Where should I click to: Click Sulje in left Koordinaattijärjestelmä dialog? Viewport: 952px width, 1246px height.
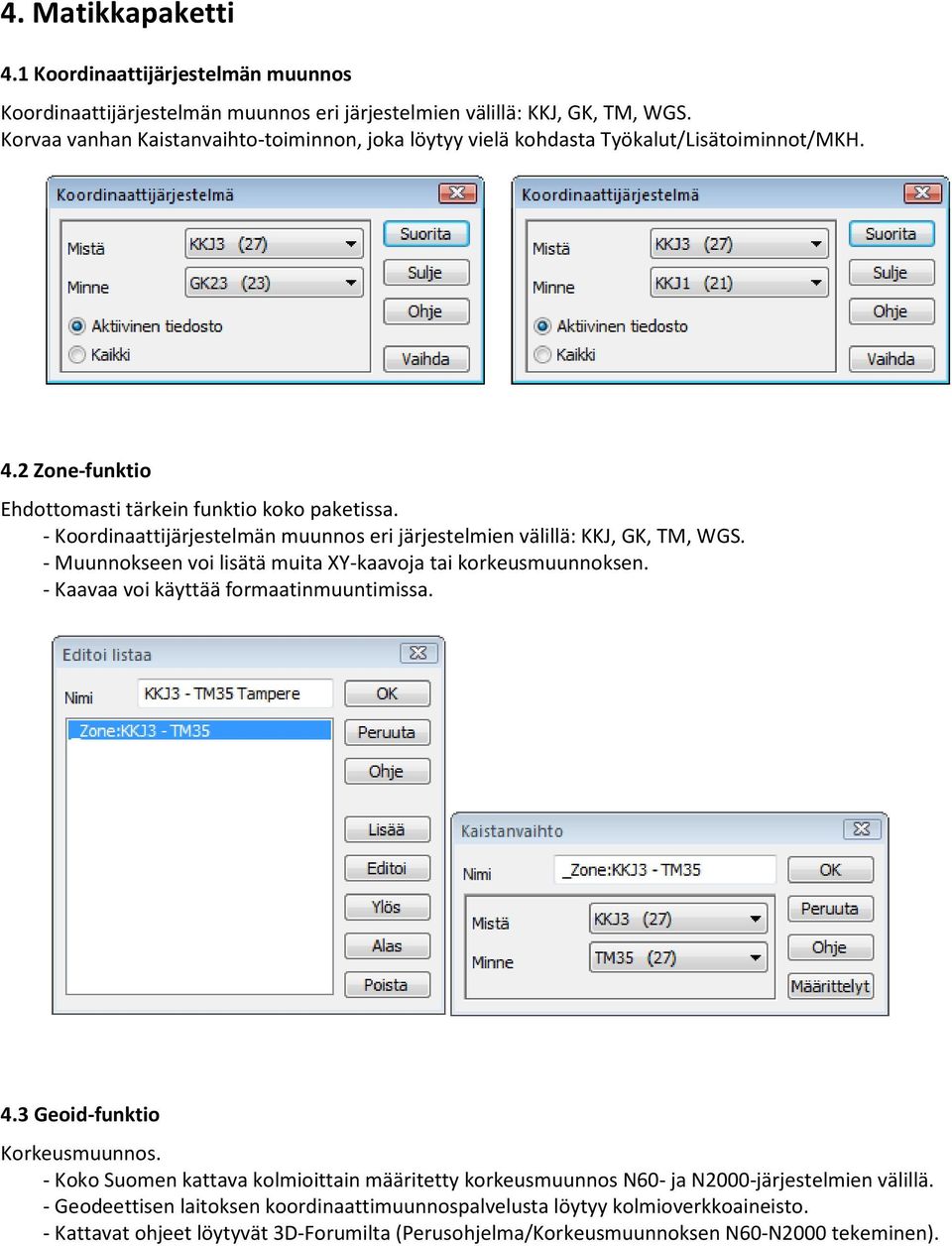pyautogui.click(x=425, y=273)
